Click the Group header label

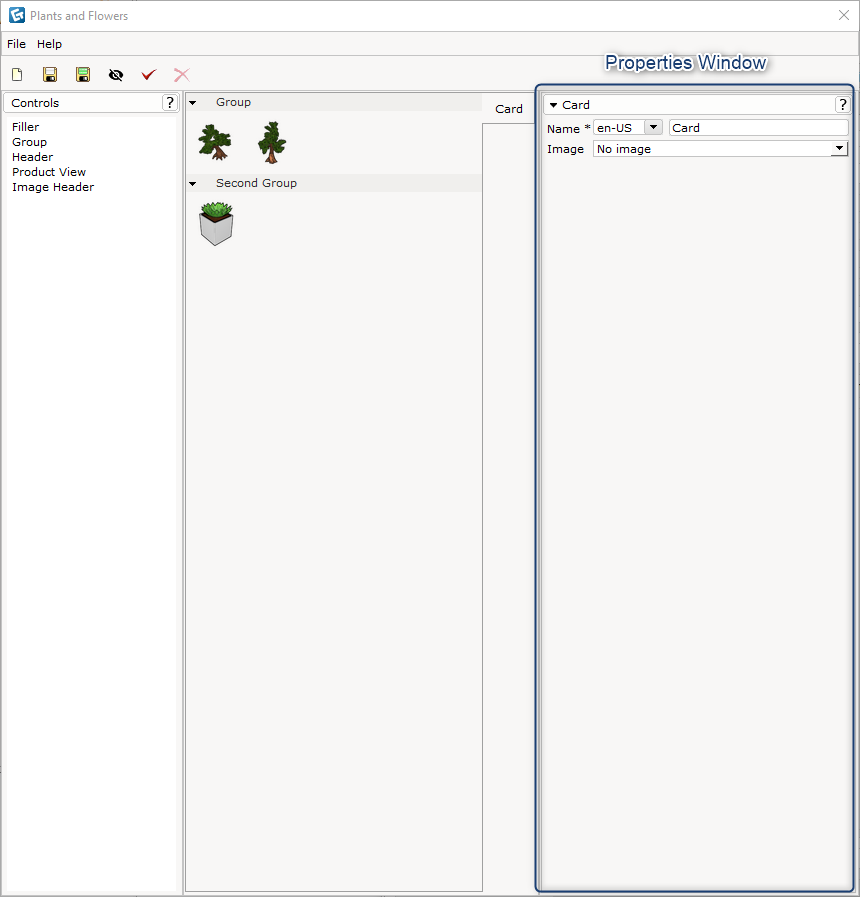point(233,102)
